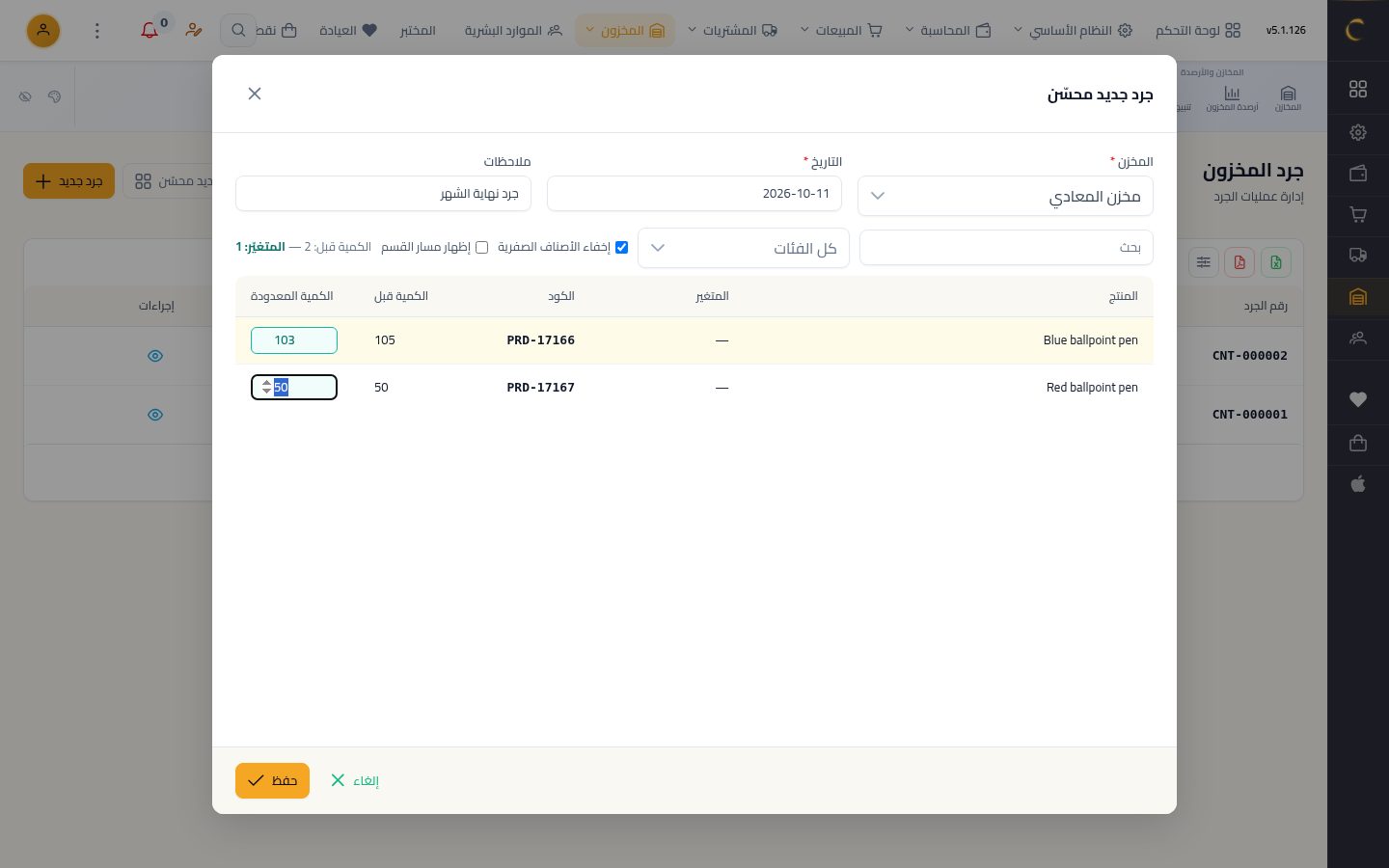Export the stocktake list to PDF

coord(1239,262)
